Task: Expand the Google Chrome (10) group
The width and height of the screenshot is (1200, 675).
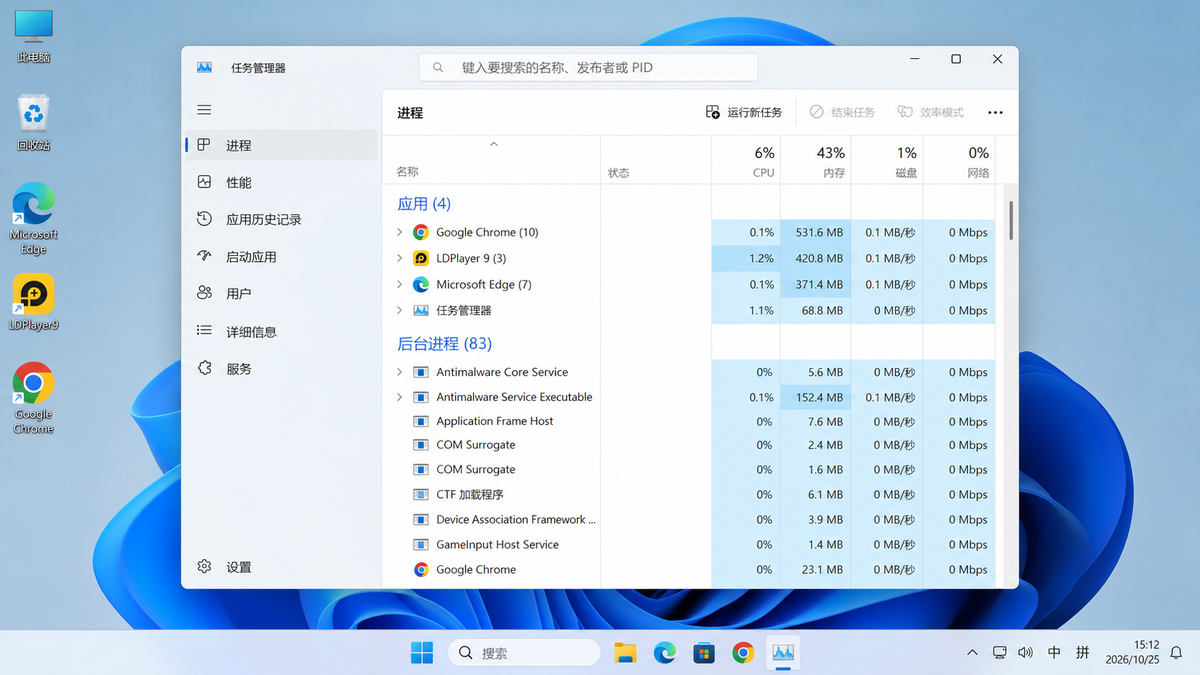Action: coord(399,232)
